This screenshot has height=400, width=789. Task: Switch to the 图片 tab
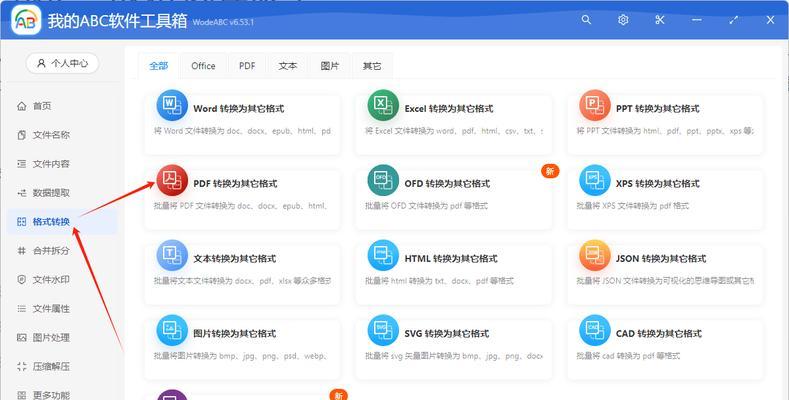(x=330, y=66)
